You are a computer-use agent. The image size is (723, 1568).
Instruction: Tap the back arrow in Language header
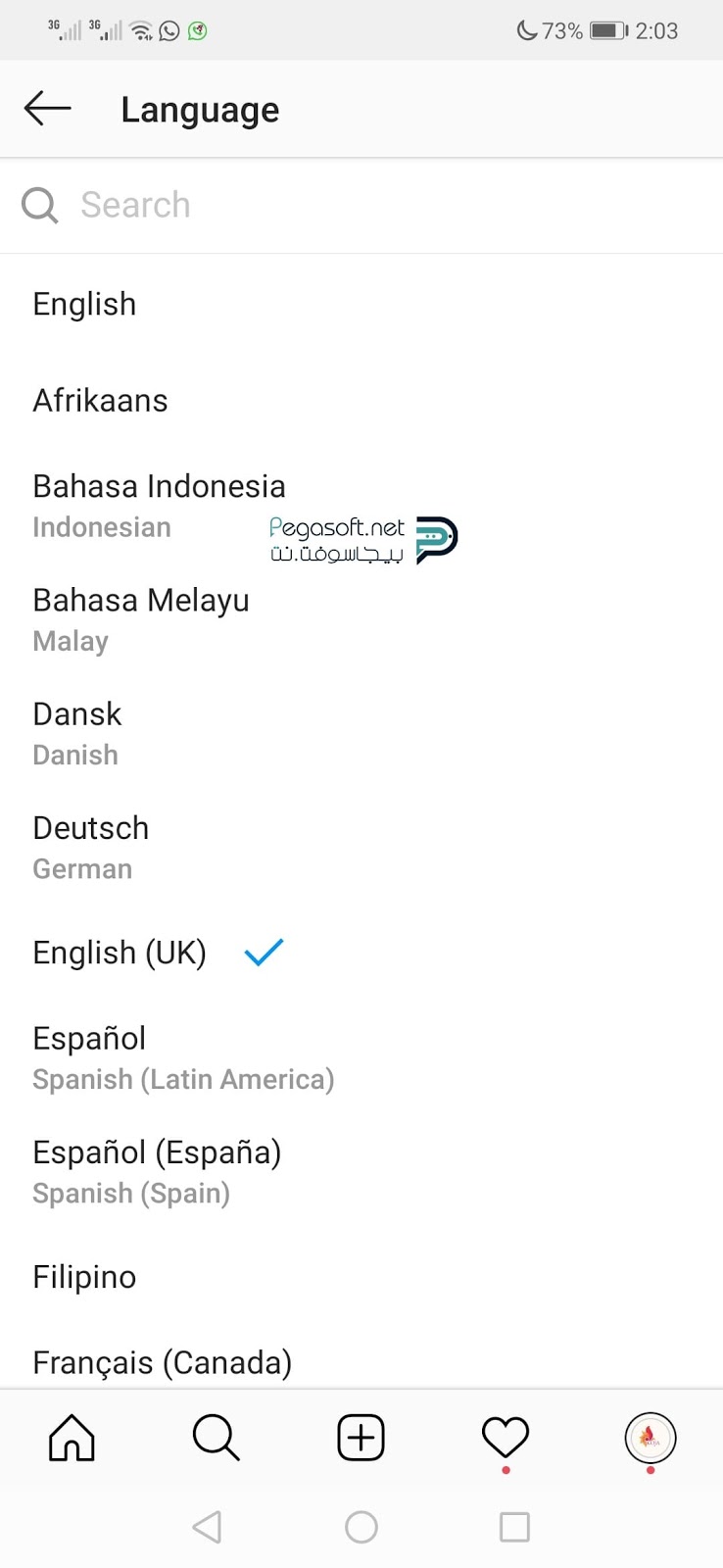tap(47, 109)
